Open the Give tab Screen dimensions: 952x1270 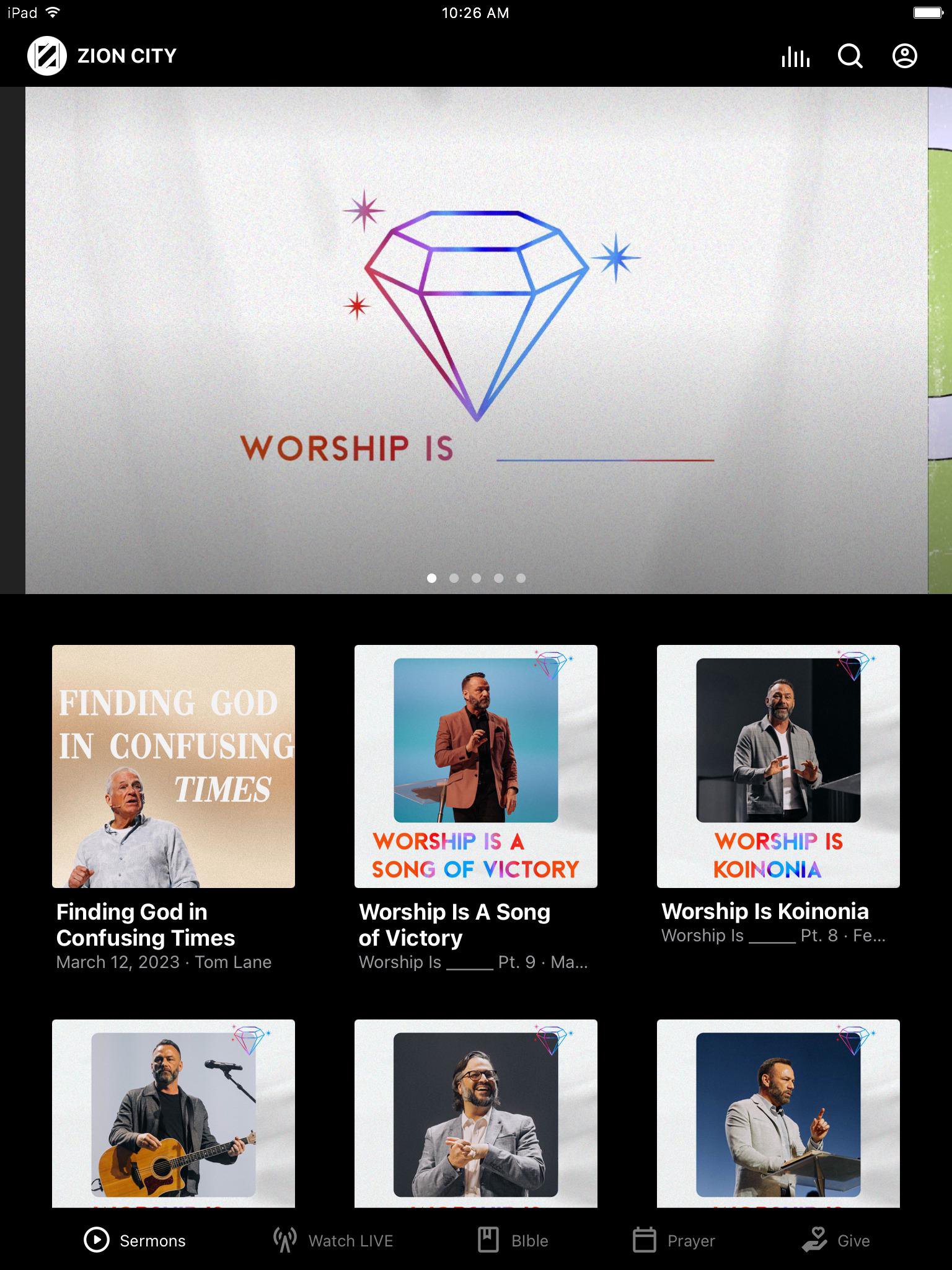click(835, 1240)
